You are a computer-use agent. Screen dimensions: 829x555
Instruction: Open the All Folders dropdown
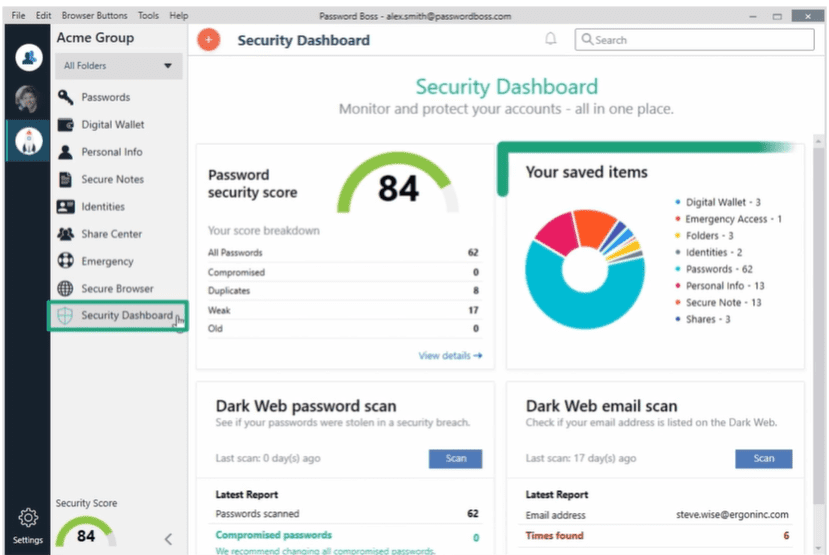click(118, 66)
